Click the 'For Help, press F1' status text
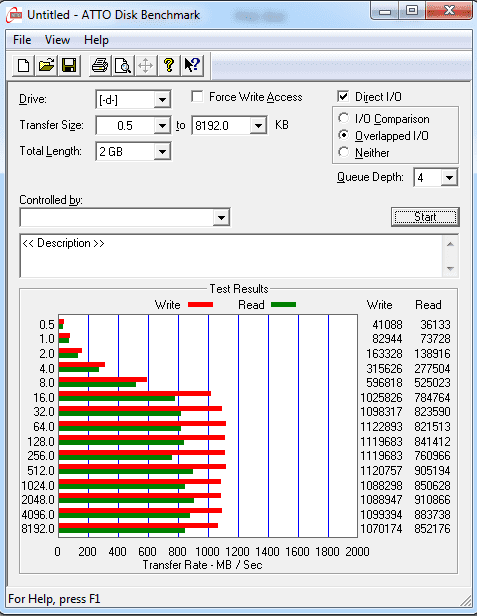The image size is (477, 616). click(54, 599)
